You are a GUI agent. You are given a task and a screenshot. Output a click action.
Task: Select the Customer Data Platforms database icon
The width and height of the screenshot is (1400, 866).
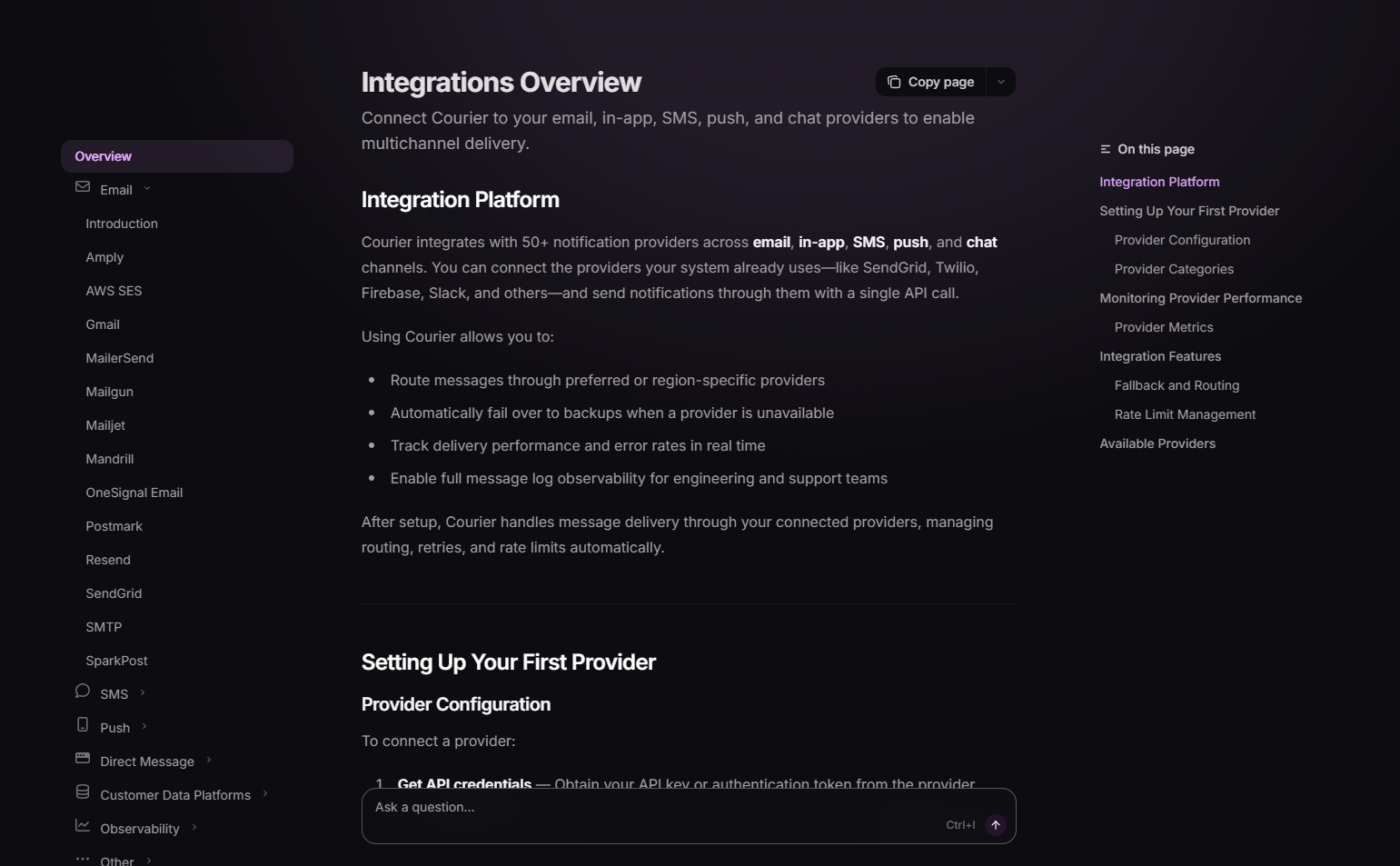83,791
